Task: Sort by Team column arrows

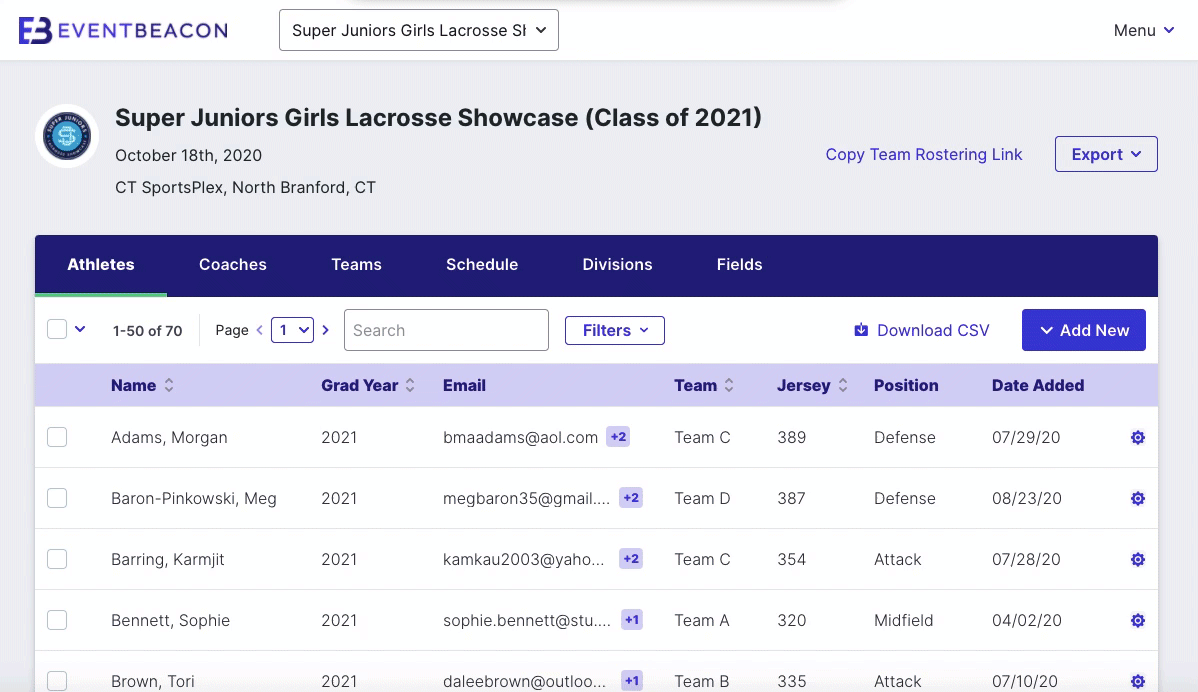Action: pos(729,385)
